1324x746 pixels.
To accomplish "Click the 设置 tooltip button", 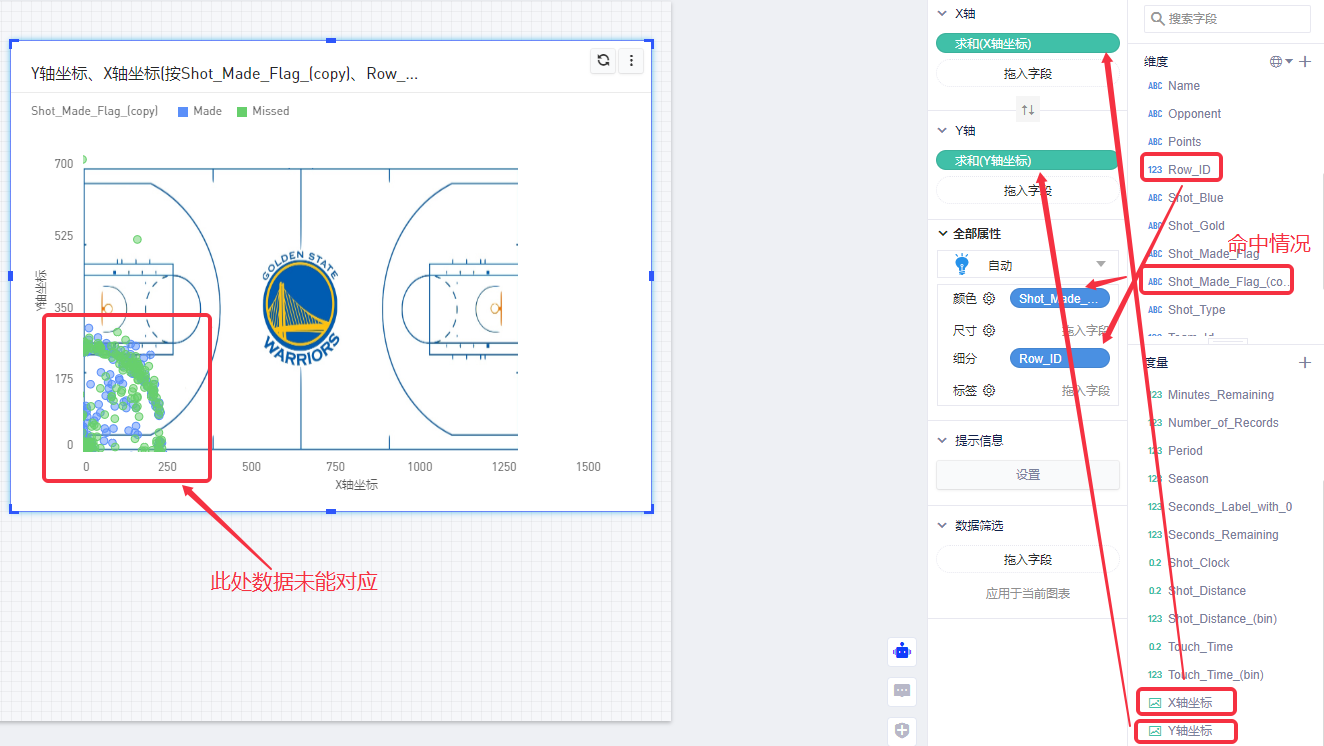I will point(1027,475).
